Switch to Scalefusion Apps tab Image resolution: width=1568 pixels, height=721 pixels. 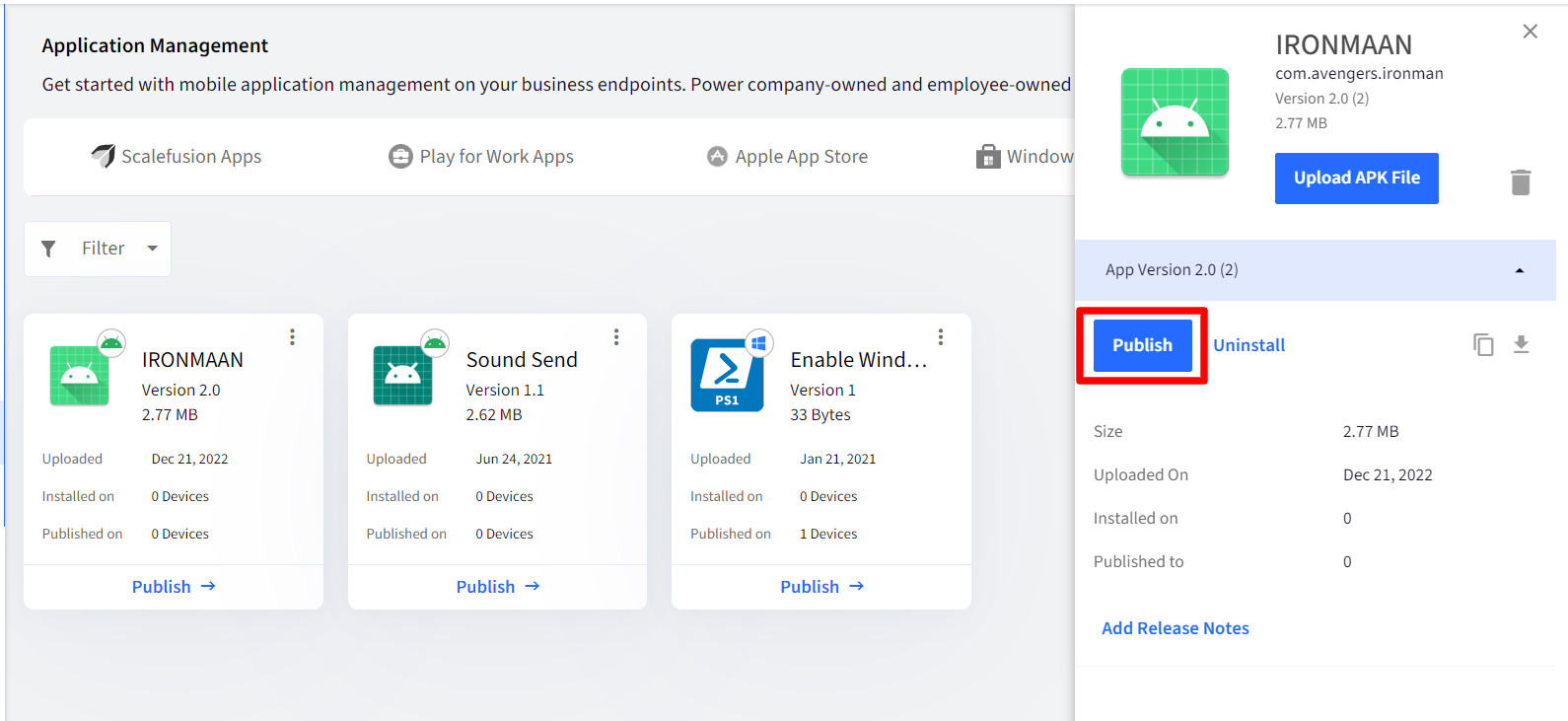point(176,157)
